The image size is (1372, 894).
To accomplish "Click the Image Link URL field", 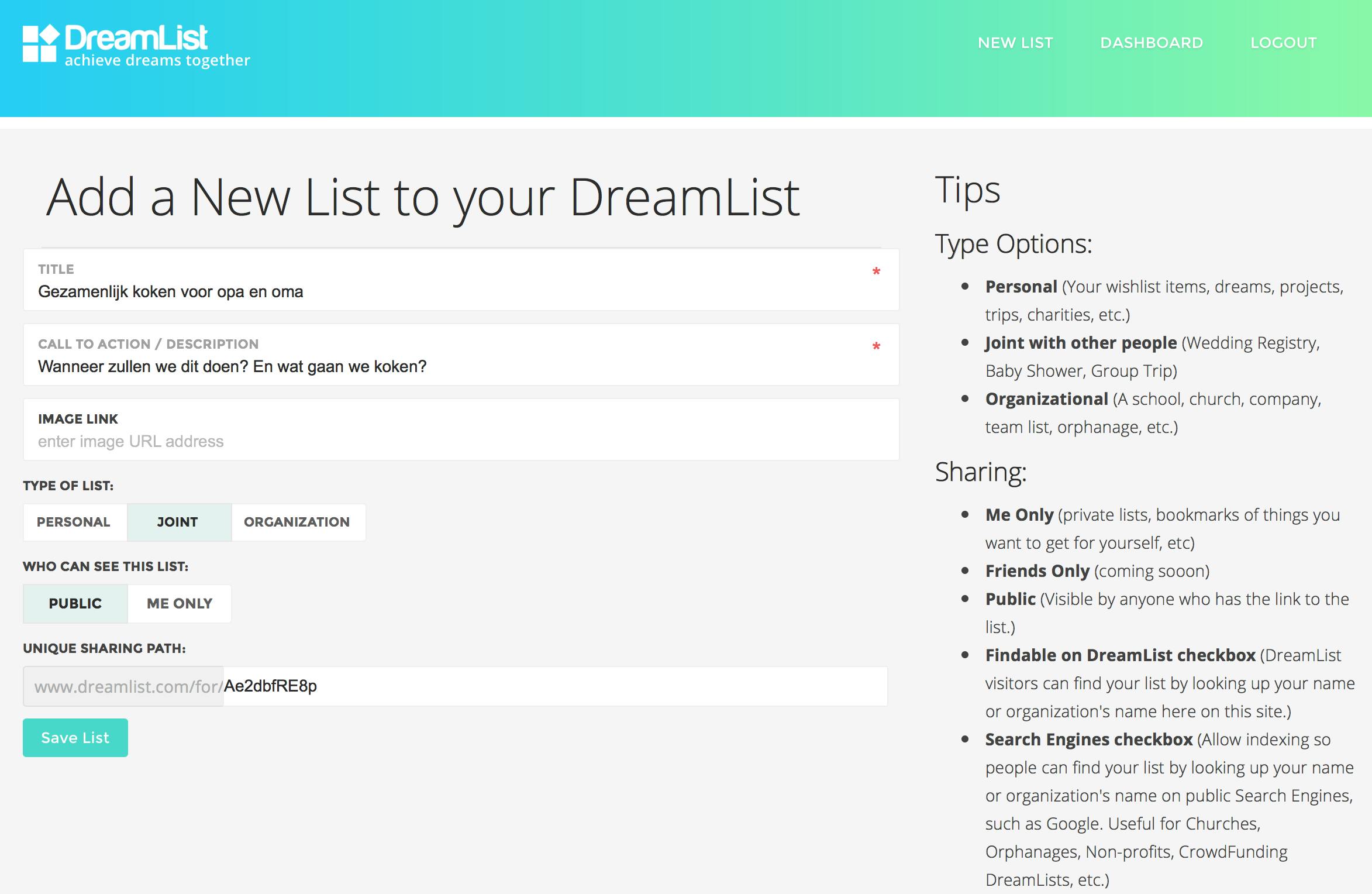I will click(x=444, y=441).
